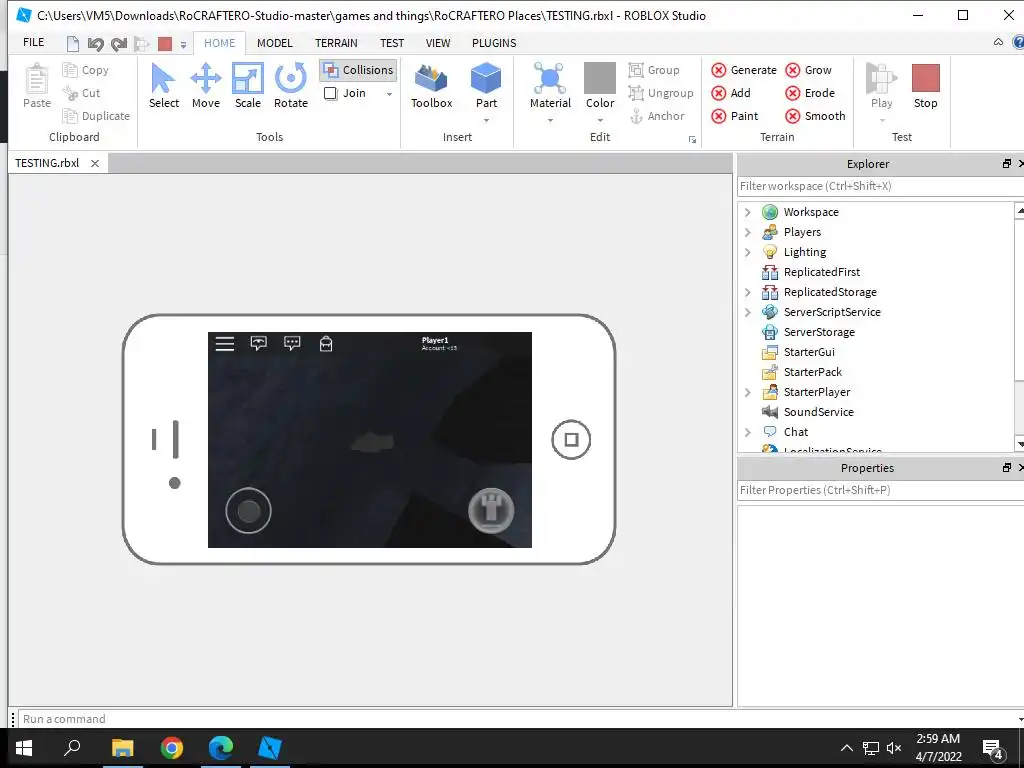Open Google Chrome from the taskbar
The image size is (1024, 768).
[172, 748]
